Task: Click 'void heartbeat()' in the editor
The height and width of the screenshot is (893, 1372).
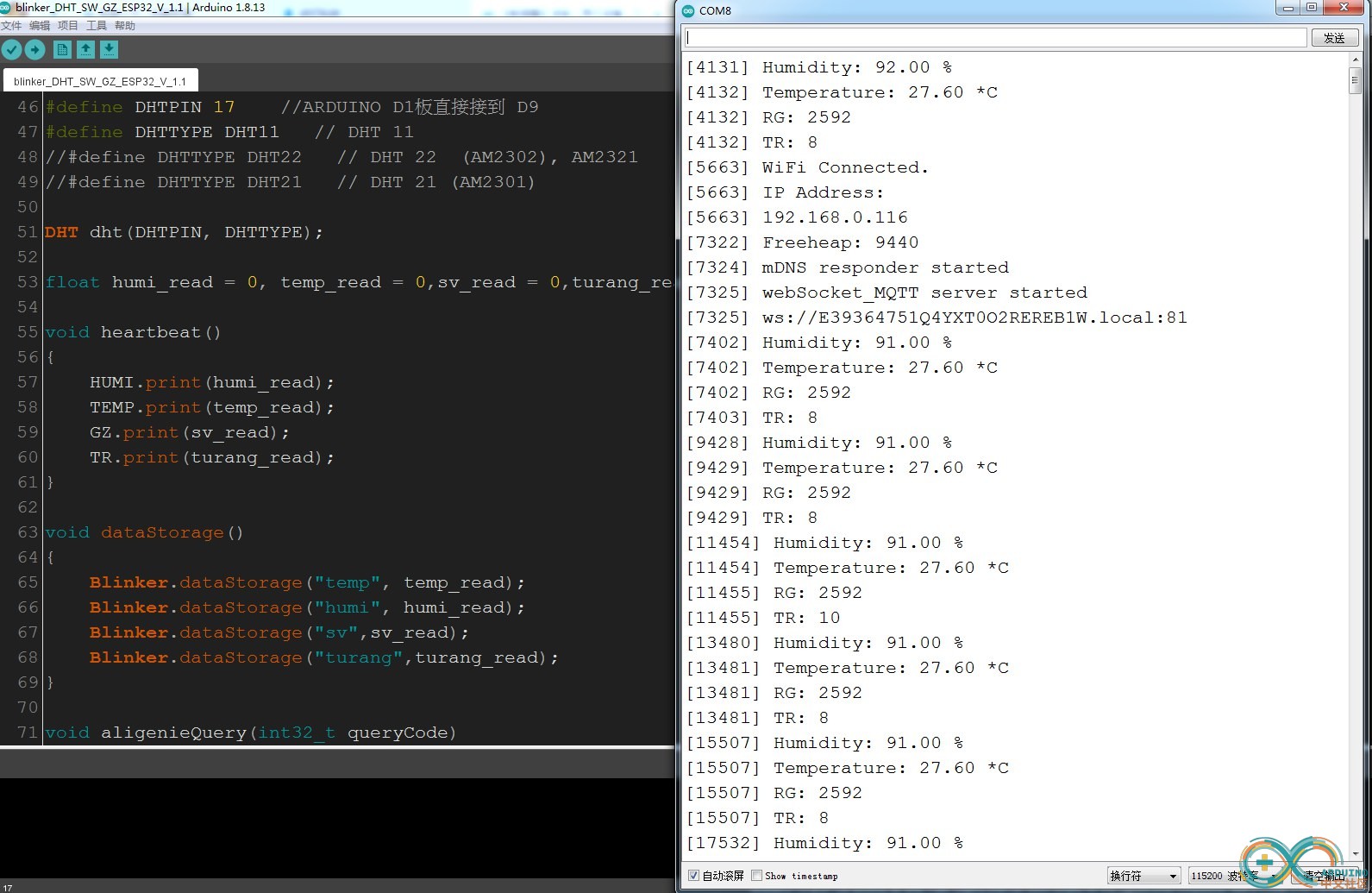Action: (133, 332)
